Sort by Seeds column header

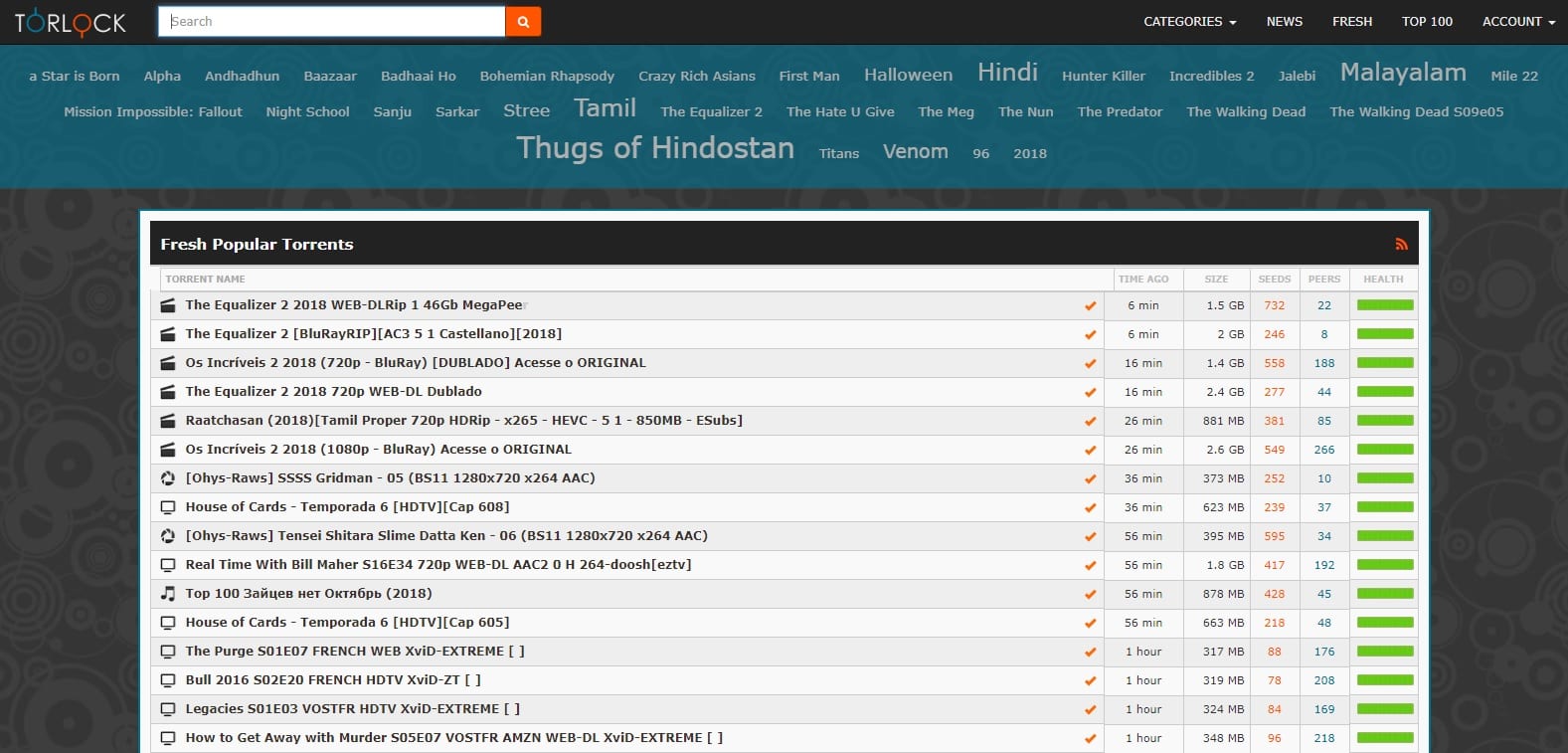tap(1274, 280)
